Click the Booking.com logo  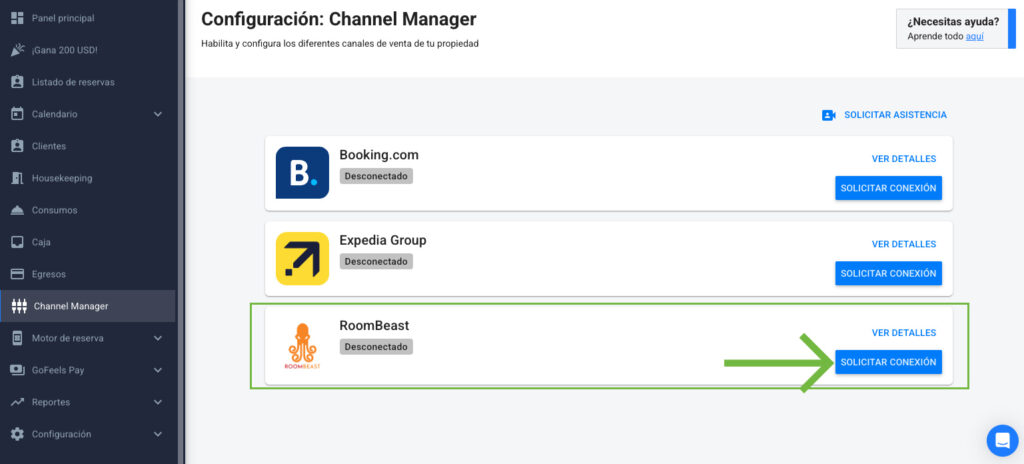pyautogui.click(x=302, y=173)
